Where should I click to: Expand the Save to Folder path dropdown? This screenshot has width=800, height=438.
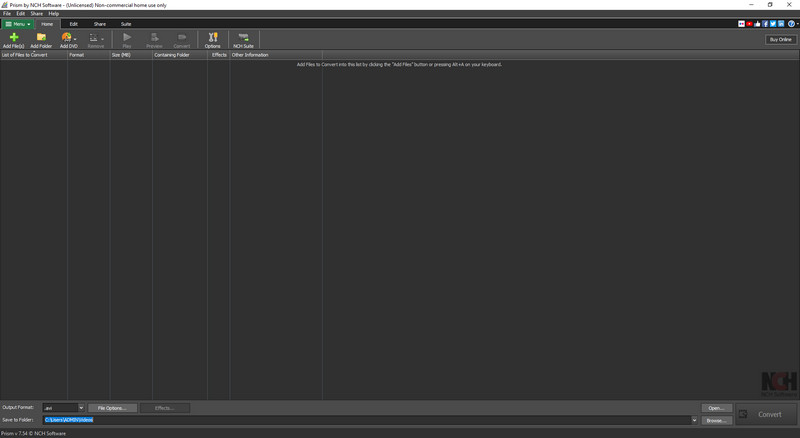(694, 420)
